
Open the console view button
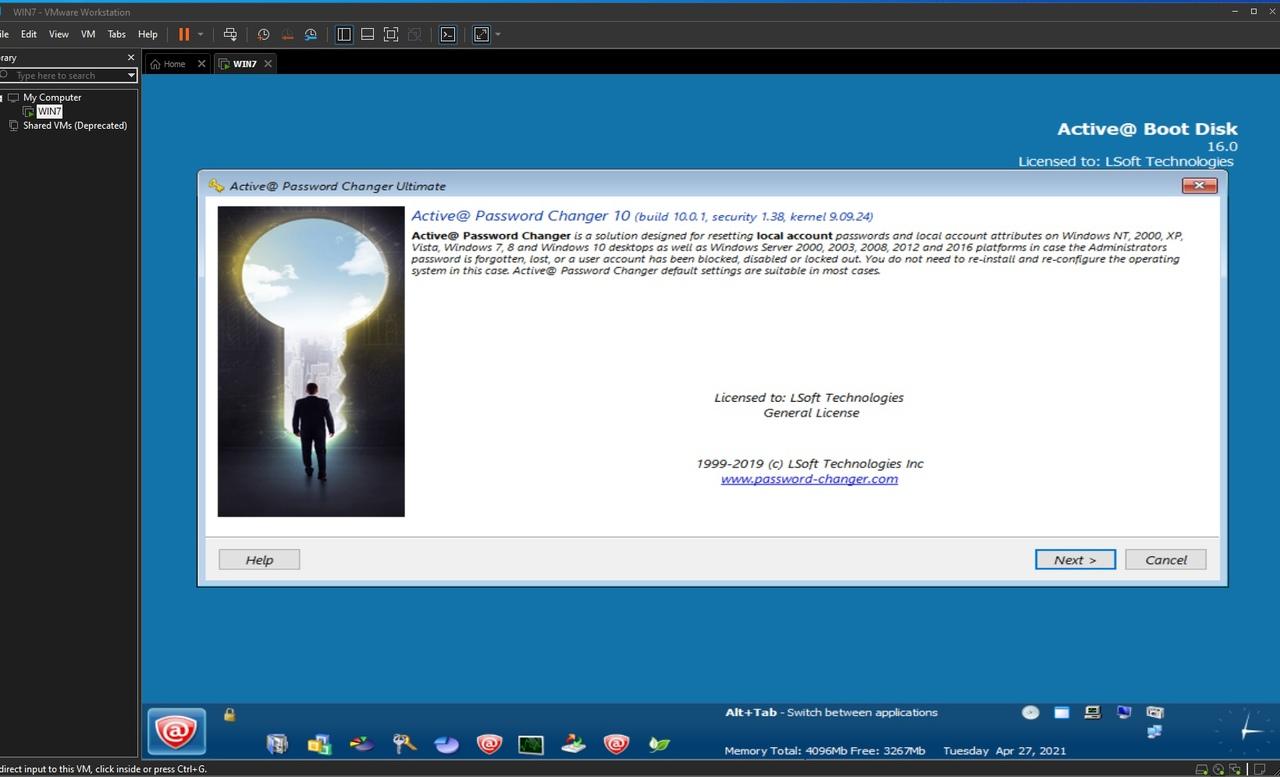448,34
